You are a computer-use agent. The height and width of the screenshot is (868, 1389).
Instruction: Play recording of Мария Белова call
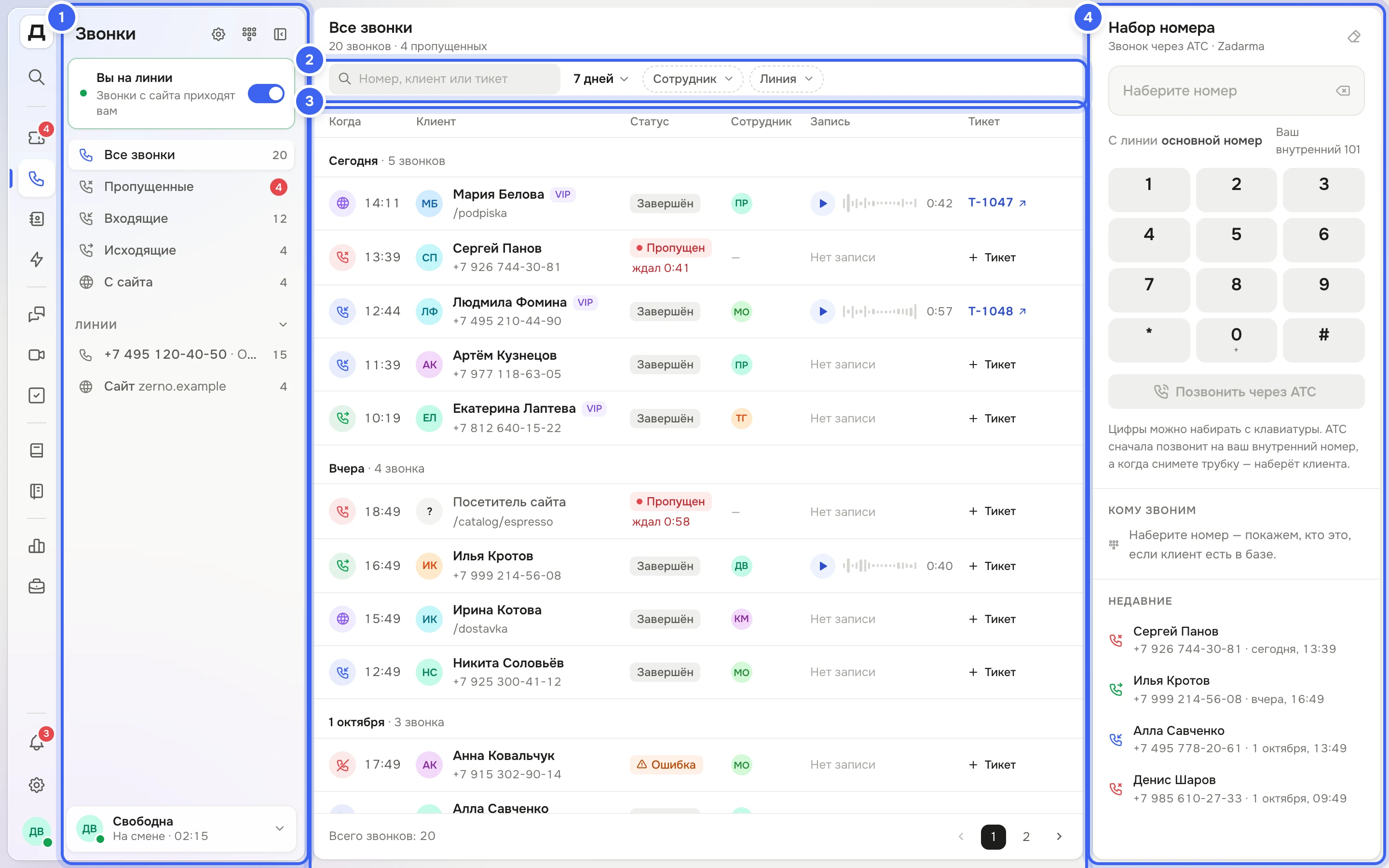click(x=822, y=203)
